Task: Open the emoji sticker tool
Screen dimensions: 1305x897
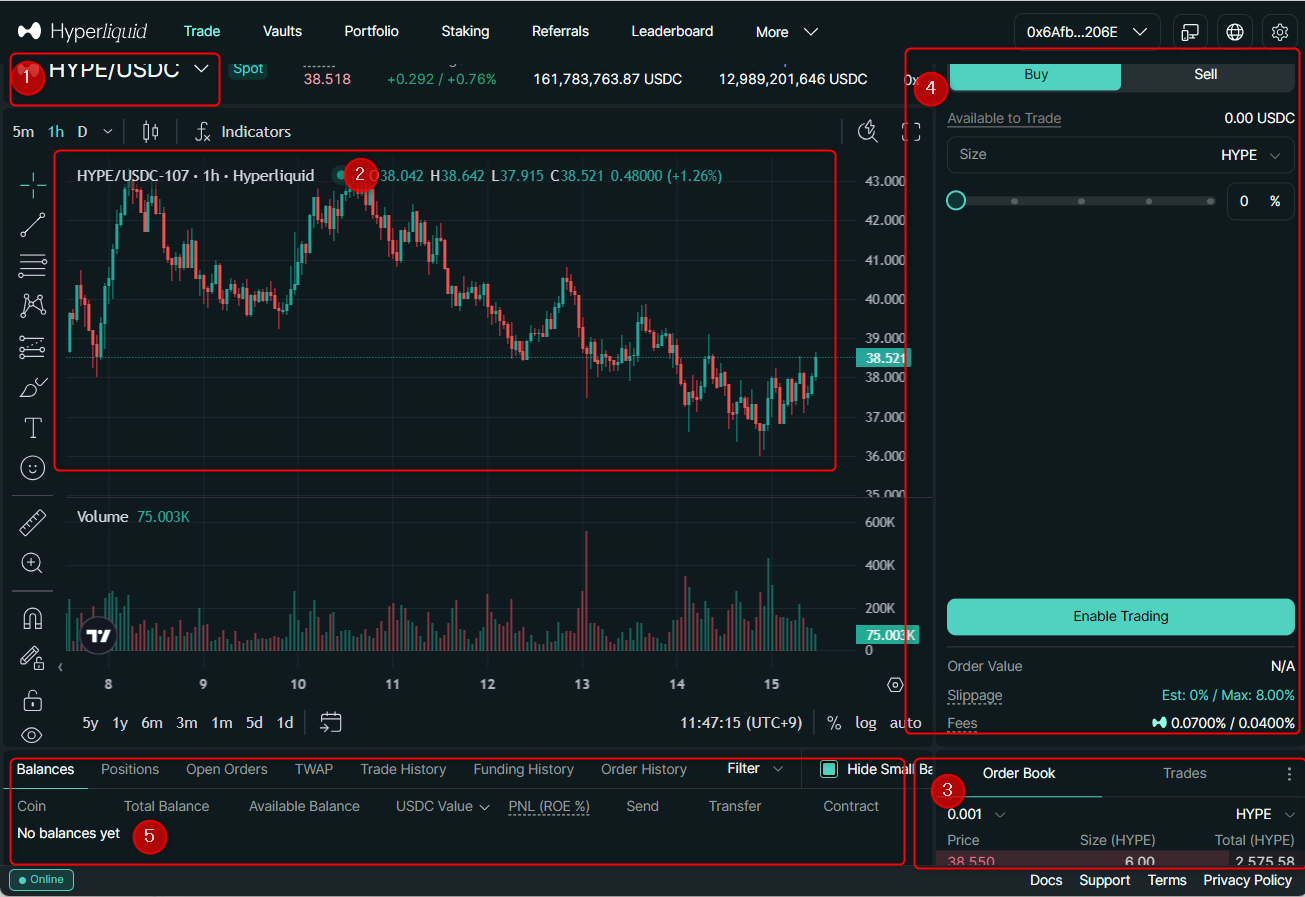Action: 32,468
